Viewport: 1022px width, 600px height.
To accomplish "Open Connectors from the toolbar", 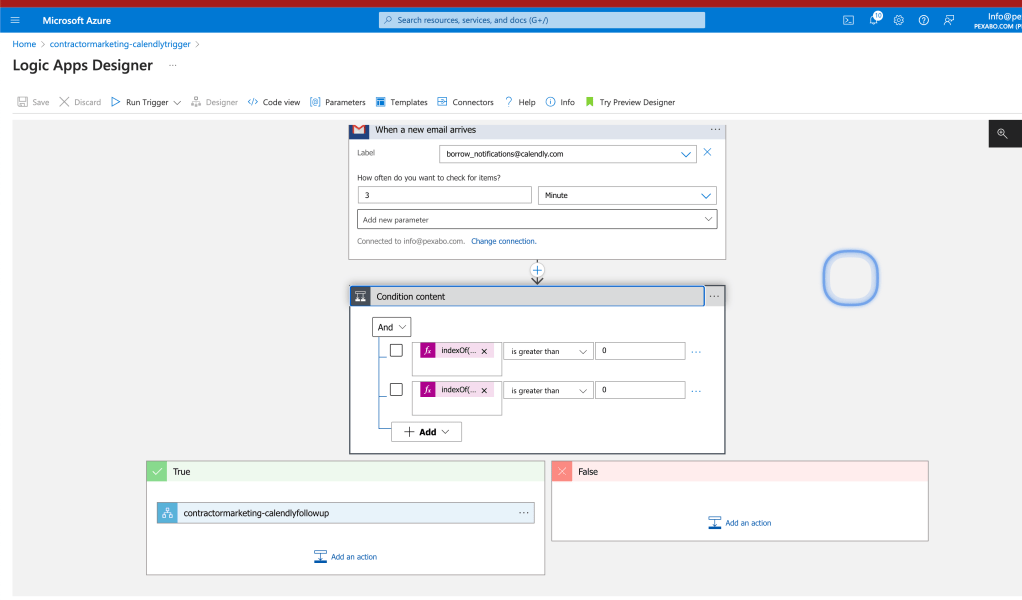I will pos(465,102).
